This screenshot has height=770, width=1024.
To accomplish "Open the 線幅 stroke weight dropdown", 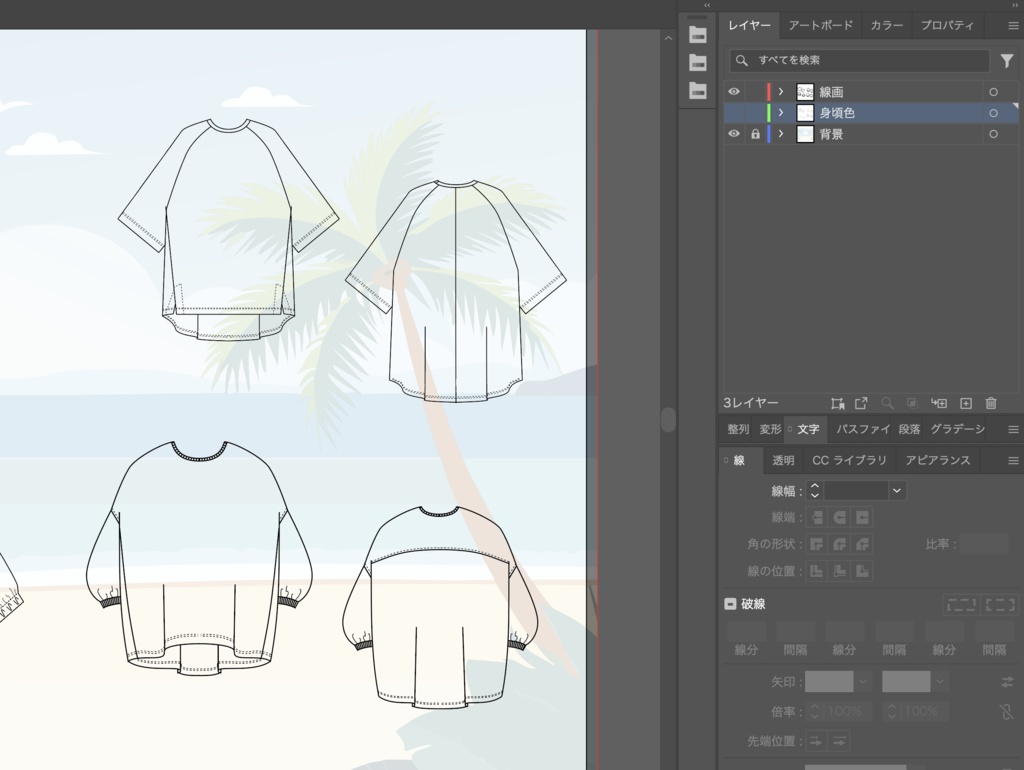I will tap(897, 490).
